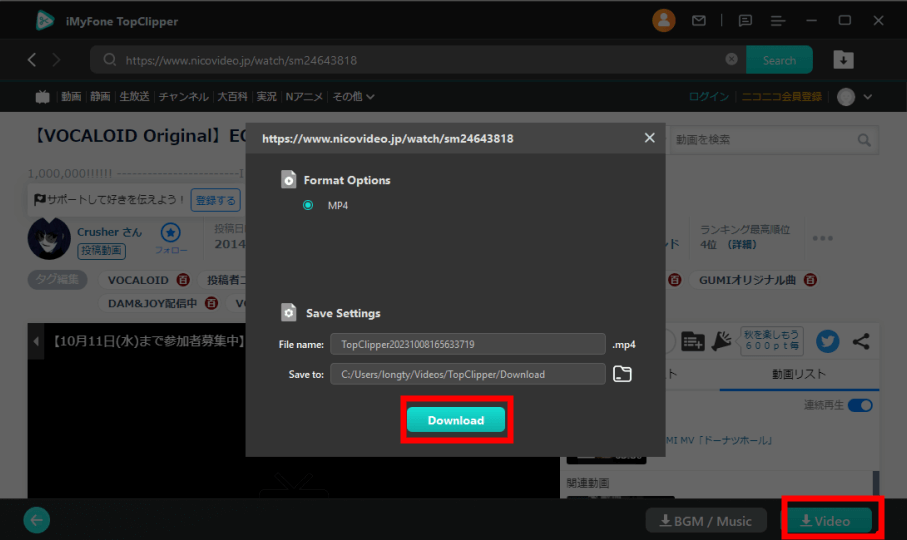Click the タグ編集 button

57,279
